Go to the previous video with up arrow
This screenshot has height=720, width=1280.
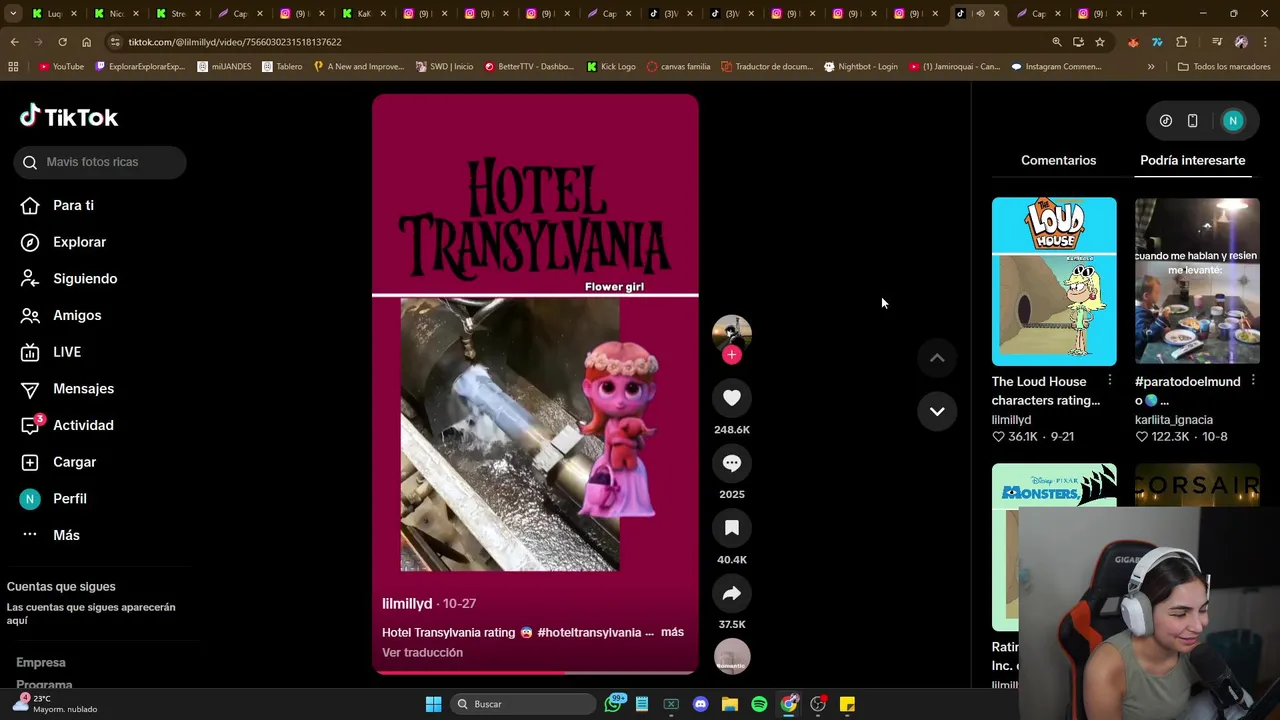[937, 358]
